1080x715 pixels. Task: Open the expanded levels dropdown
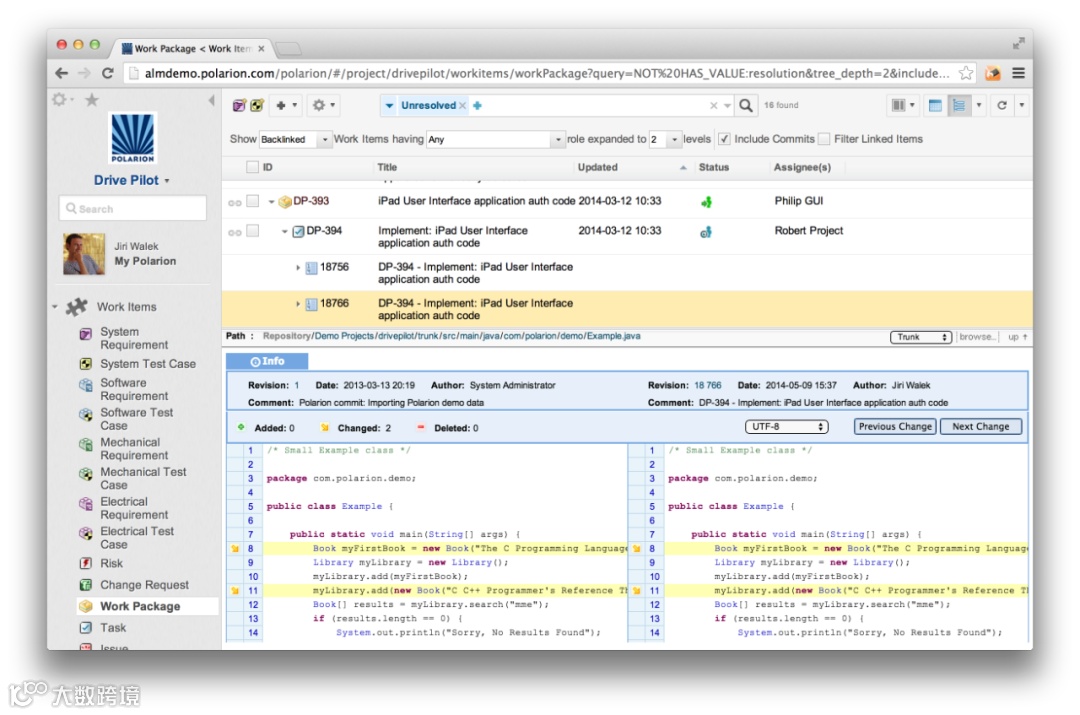665,139
